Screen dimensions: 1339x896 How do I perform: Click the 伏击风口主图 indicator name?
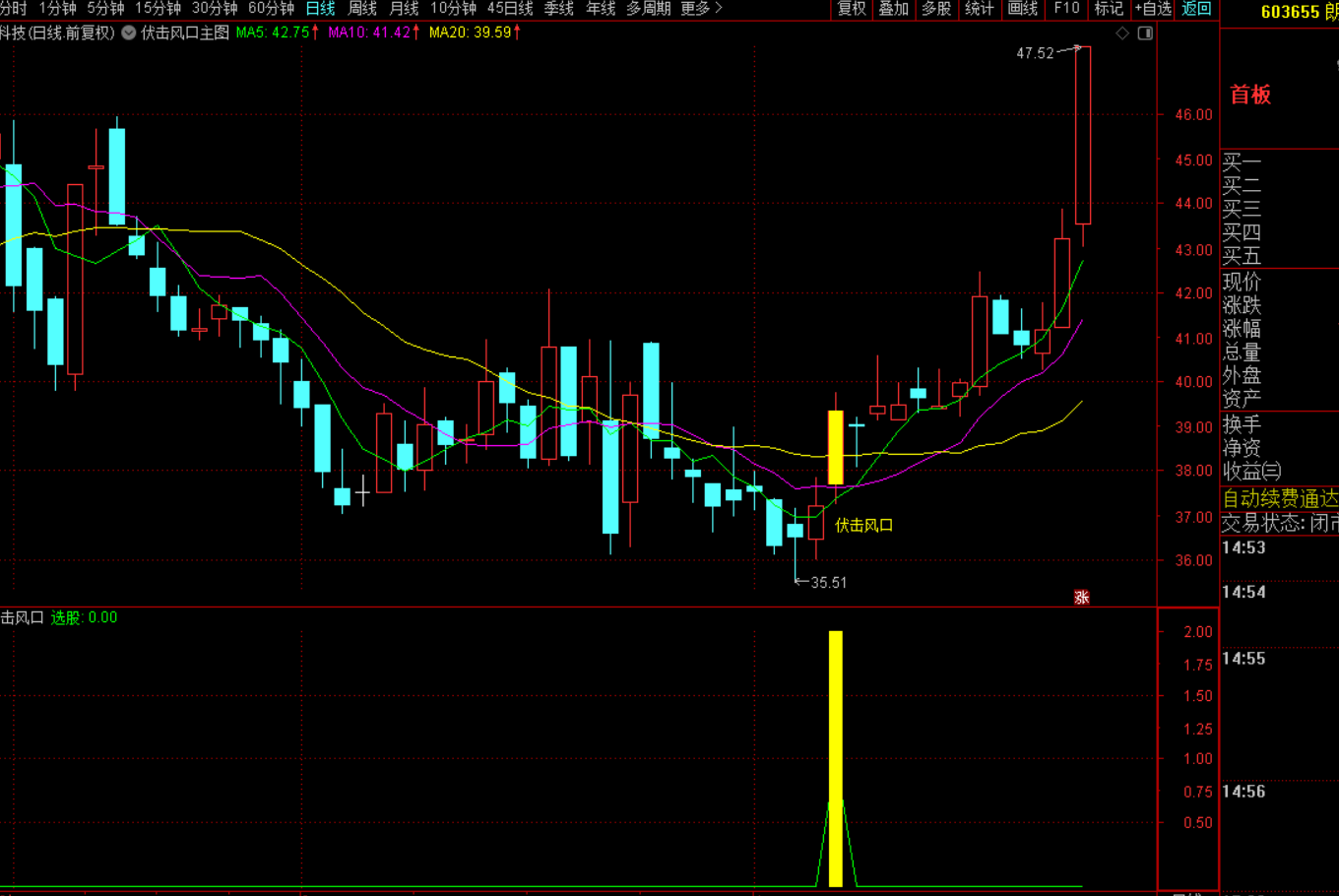point(185,32)
